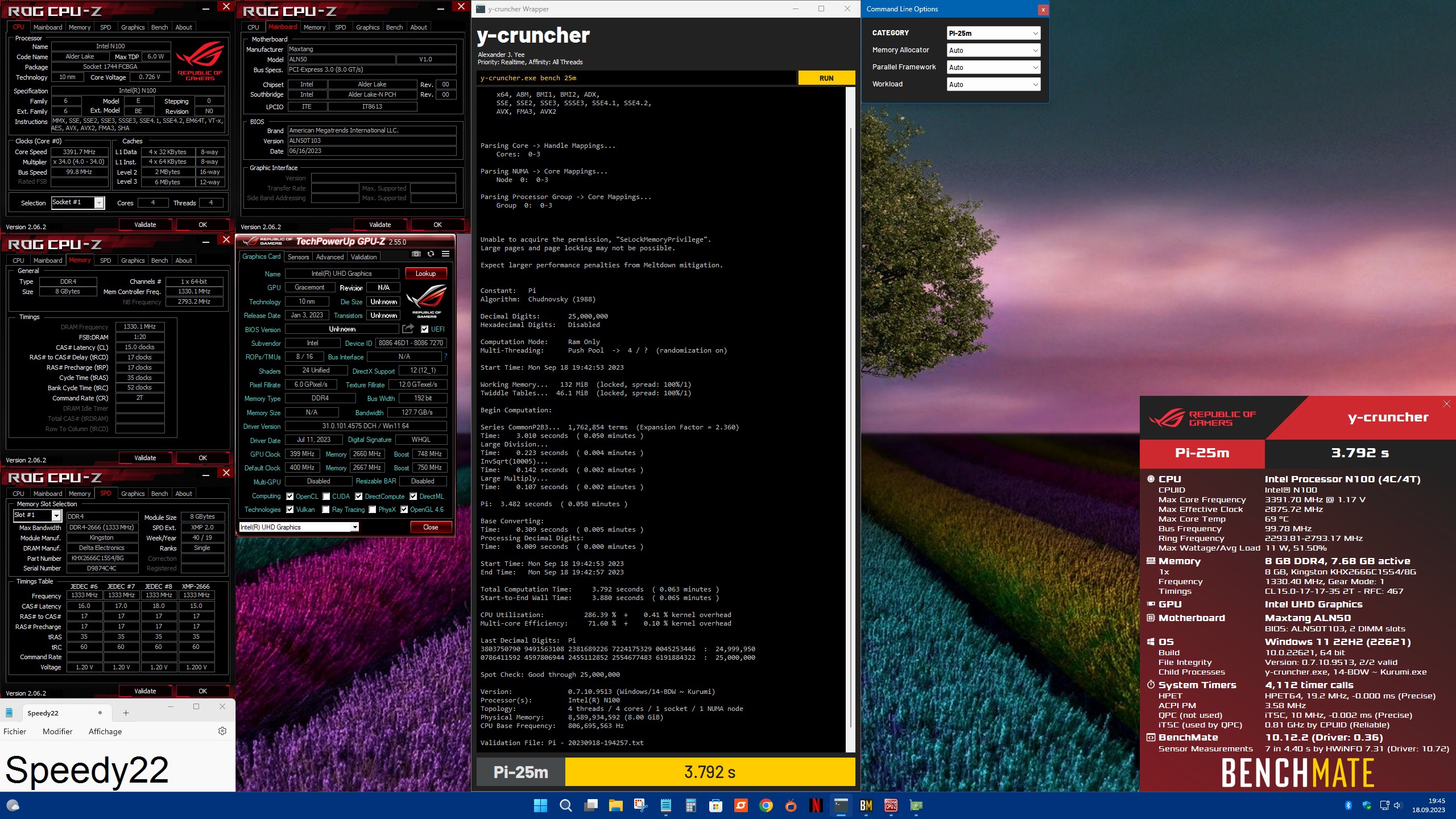Switch to Advanced tab in GPU-Z
The width and height of the screenshot is (1456, 819).
click(330, 257)
